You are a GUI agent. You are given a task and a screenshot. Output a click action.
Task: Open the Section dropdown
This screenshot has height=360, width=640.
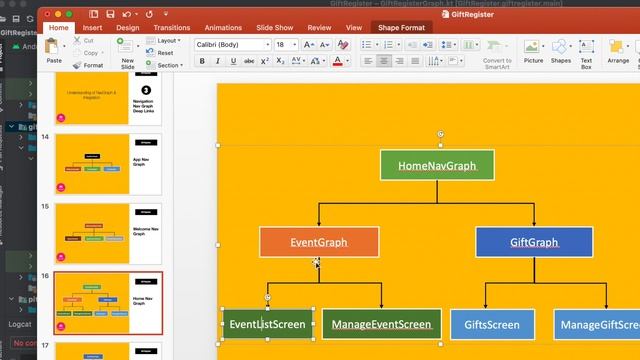tap(164, 65)
